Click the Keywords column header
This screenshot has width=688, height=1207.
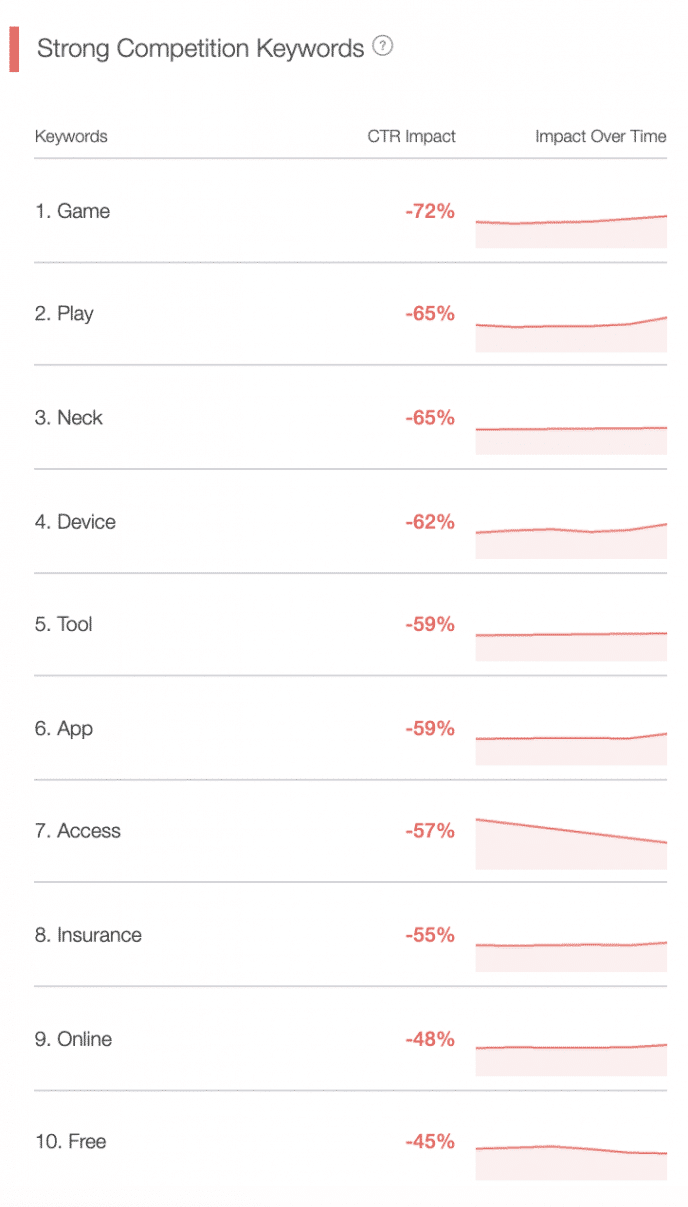pos(71,136)
